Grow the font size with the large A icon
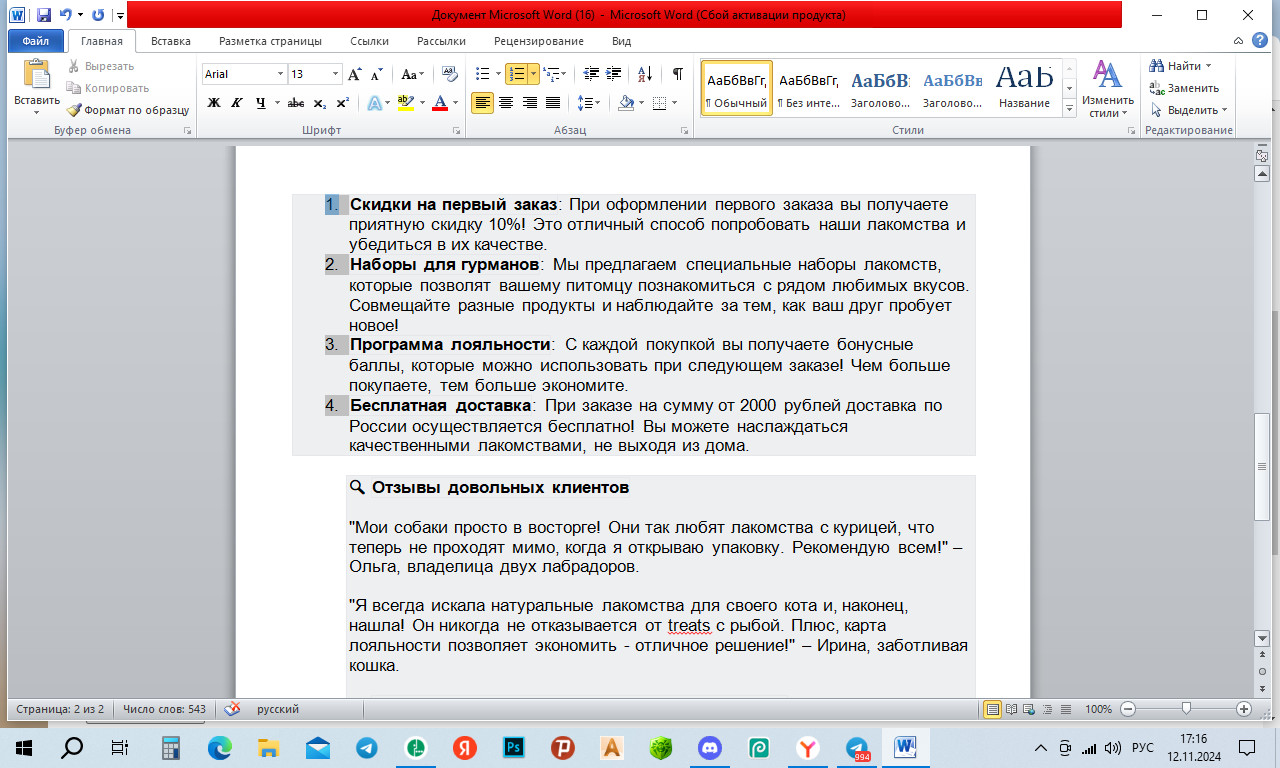1280x768 pixels. point(355,74)
